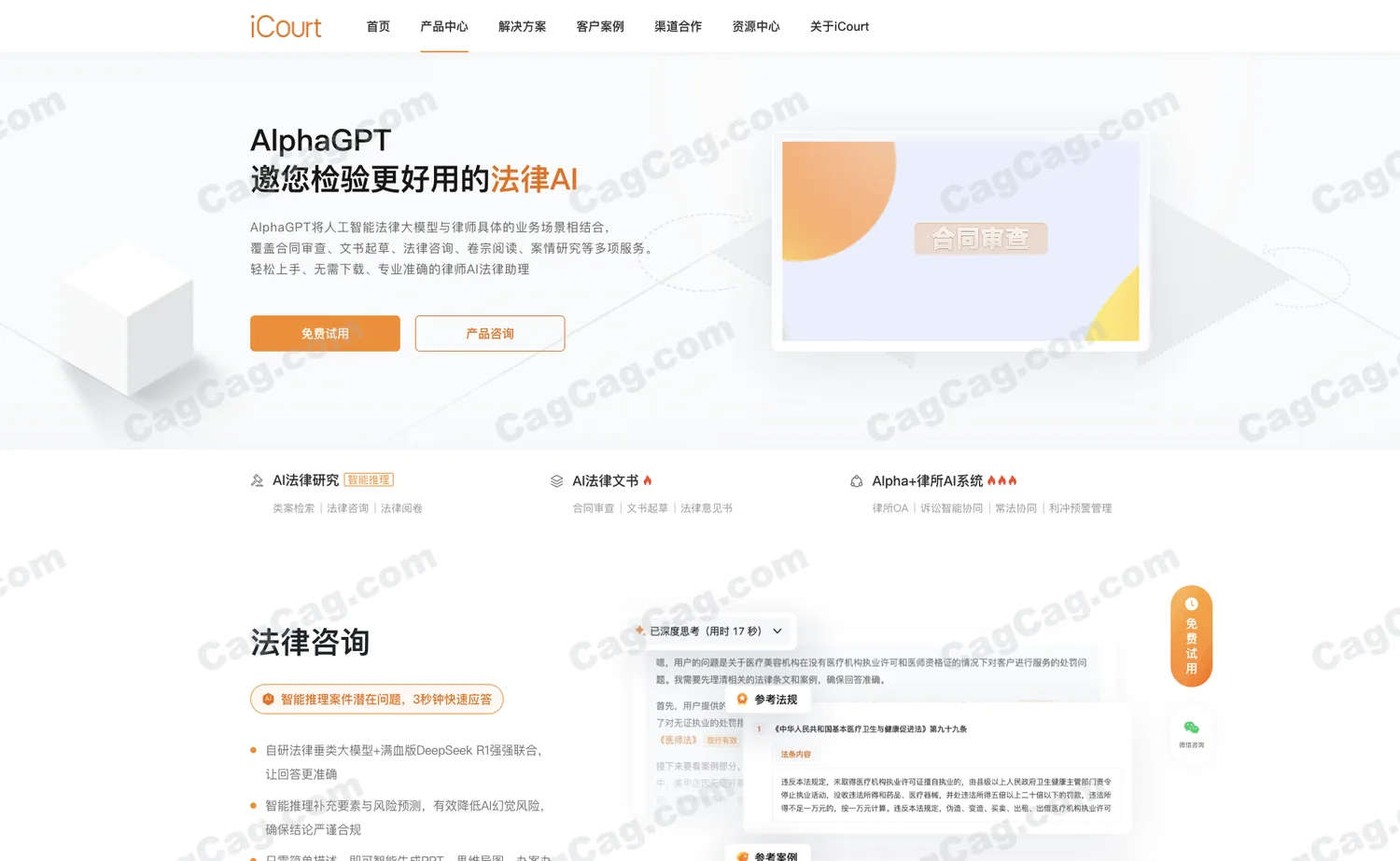Click the floating vertical 免费试用 button
This screenshot has height=861, width=1400.
[x=1191, y=636]
